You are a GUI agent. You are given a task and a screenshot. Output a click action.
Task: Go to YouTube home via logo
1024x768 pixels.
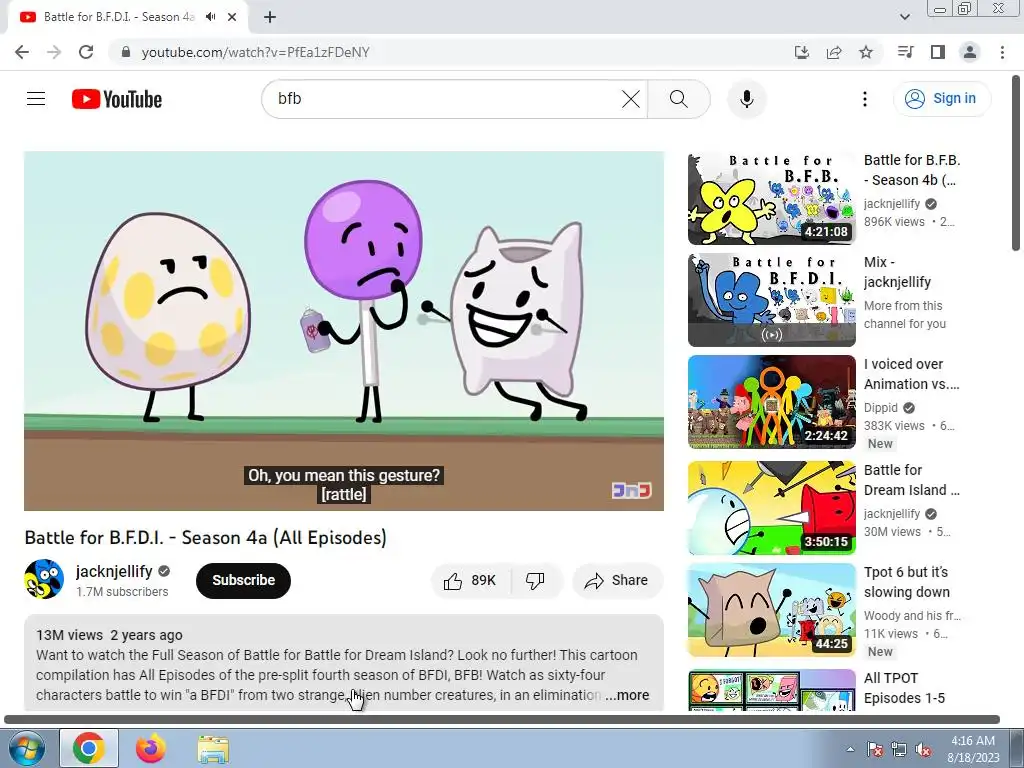(x=117, y=99)
